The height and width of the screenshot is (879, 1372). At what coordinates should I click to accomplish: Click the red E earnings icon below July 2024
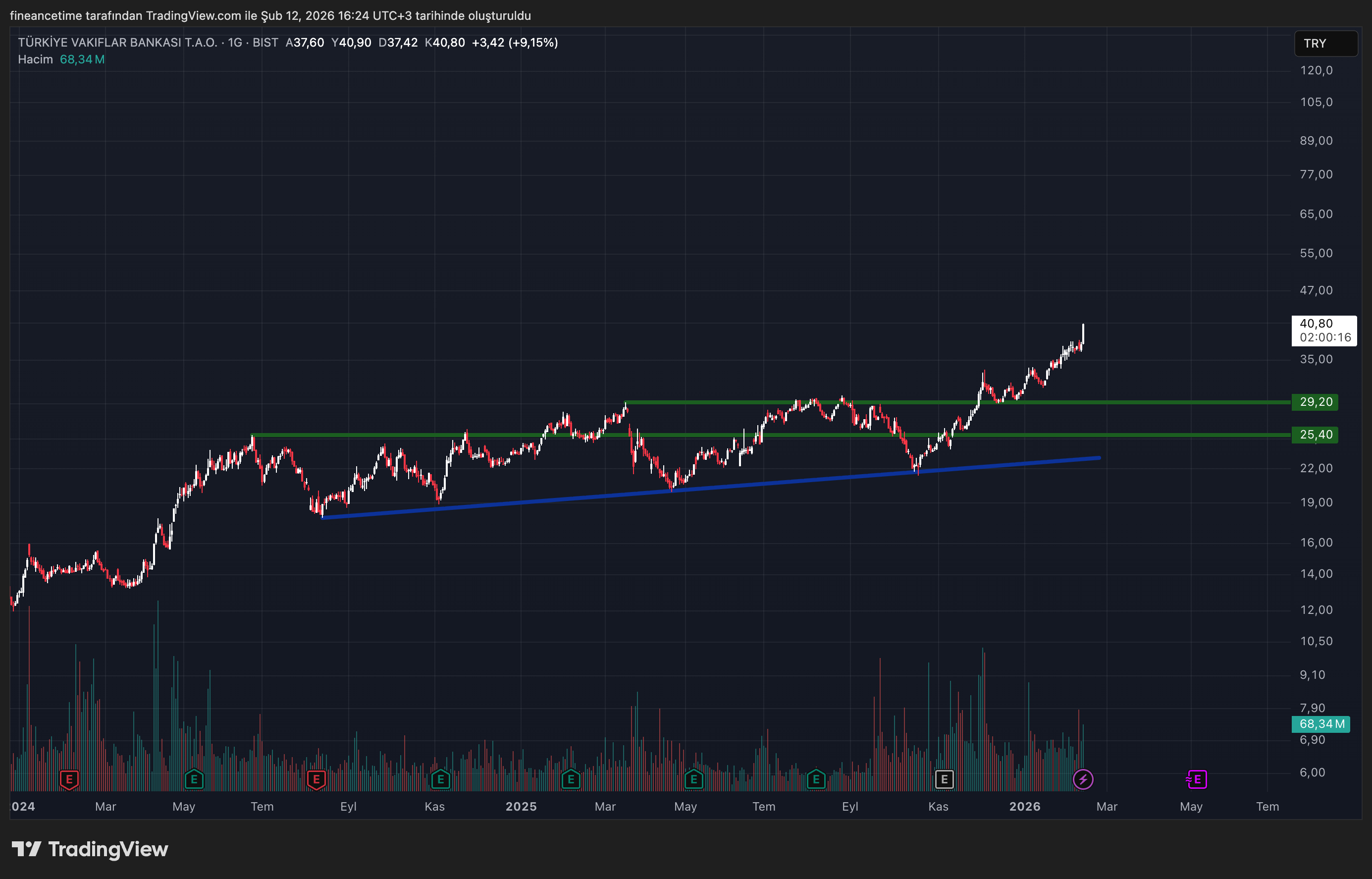pos(316,779)
